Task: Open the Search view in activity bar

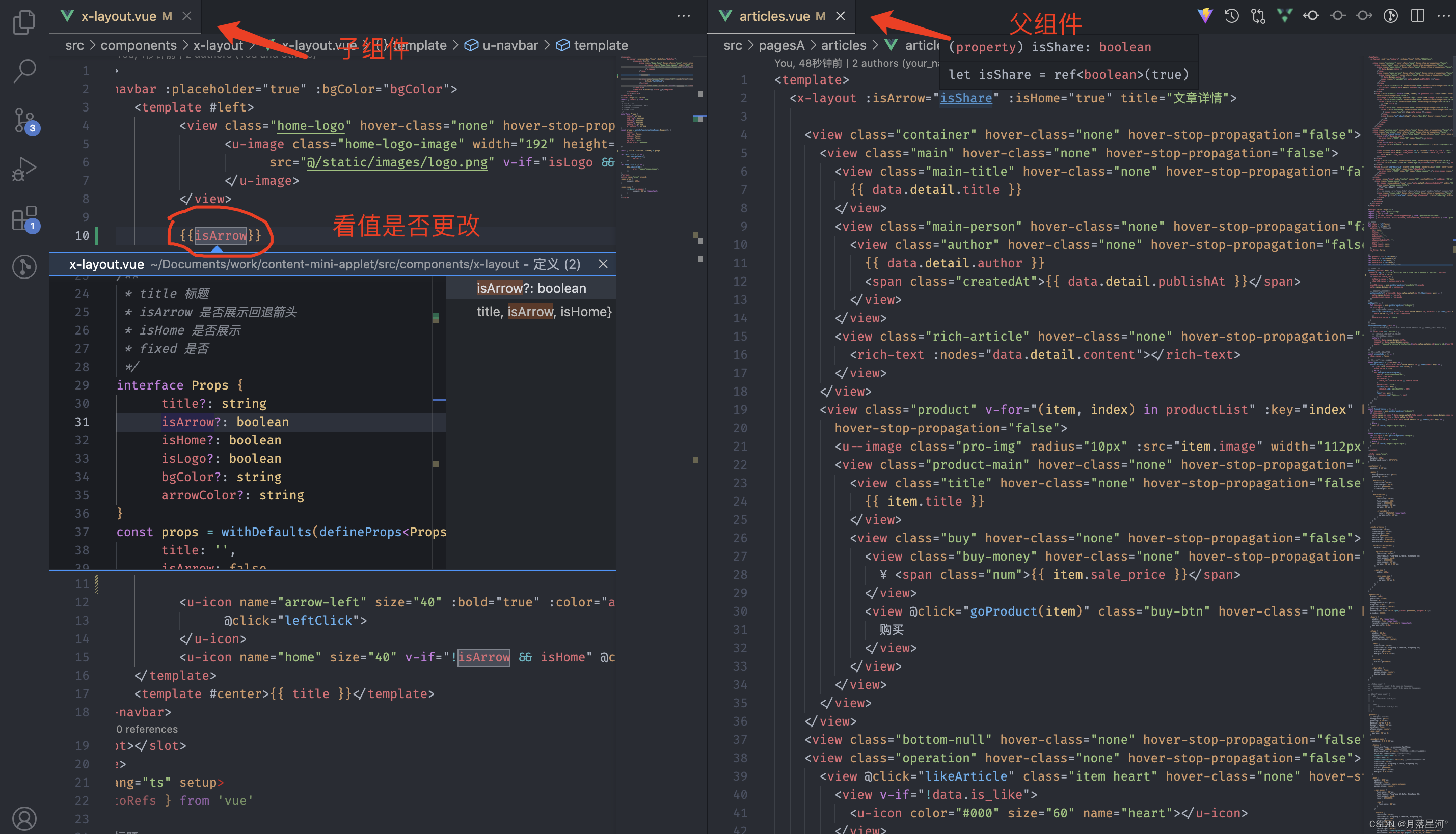Action: [24, 71]
